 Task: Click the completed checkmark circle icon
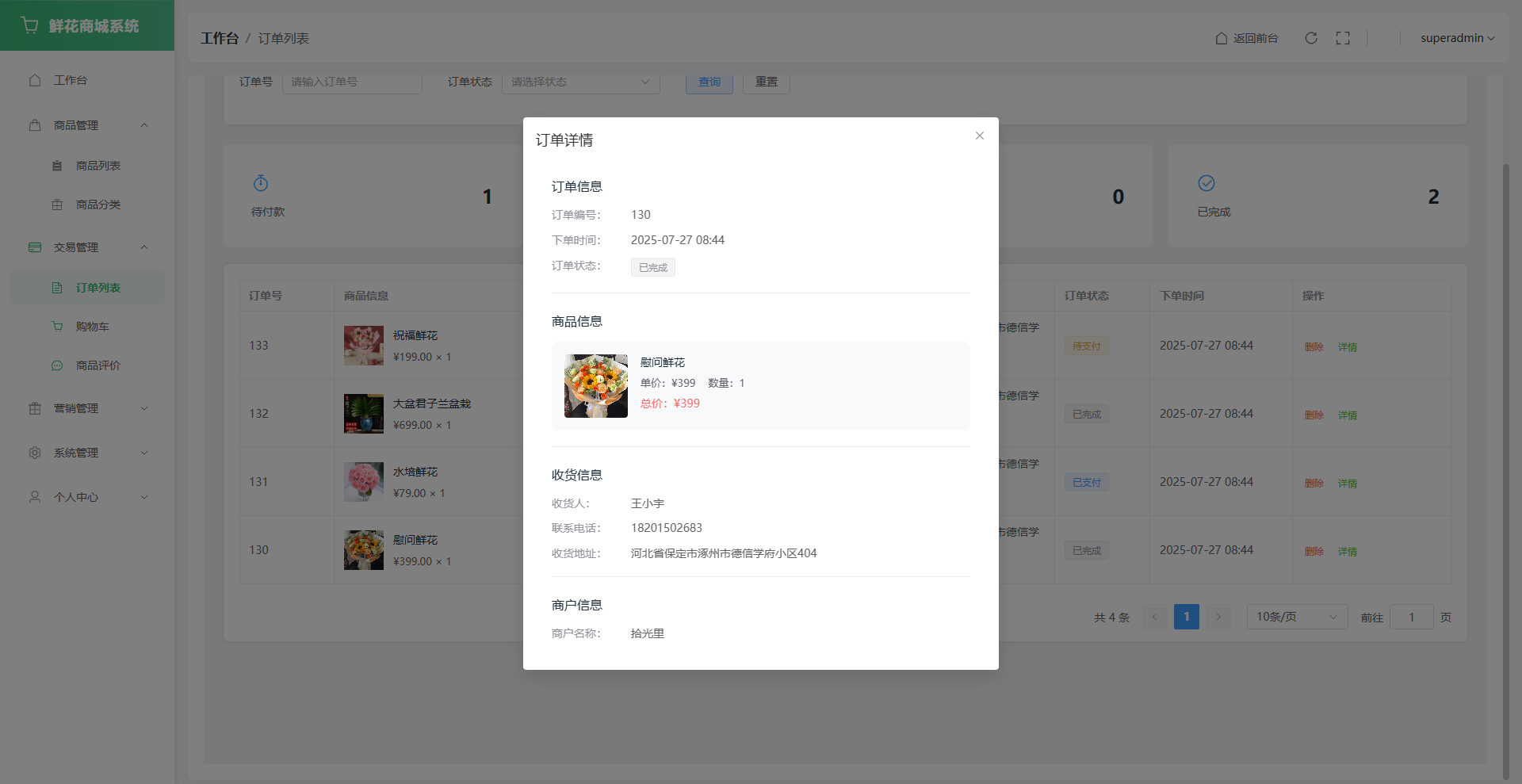pos(1207,183)
